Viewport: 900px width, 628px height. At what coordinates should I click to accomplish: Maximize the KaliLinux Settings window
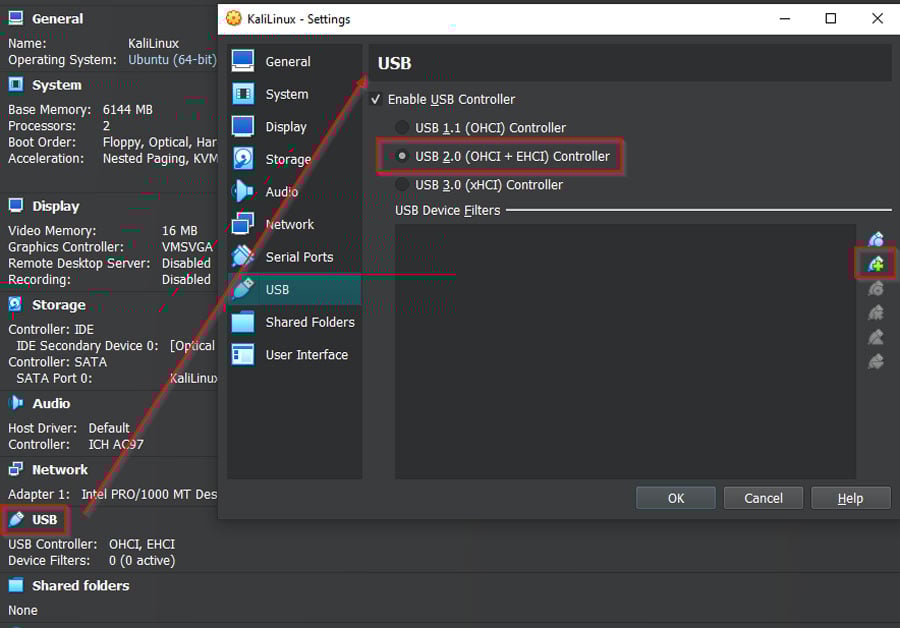click(831, 18)
